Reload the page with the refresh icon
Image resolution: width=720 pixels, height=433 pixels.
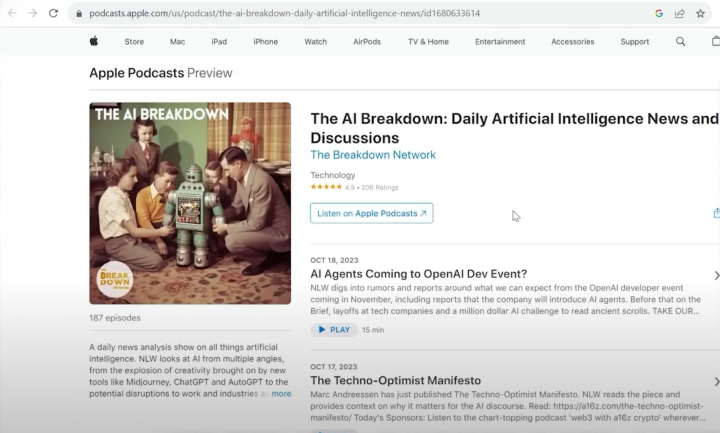click(x=53, y=13)
